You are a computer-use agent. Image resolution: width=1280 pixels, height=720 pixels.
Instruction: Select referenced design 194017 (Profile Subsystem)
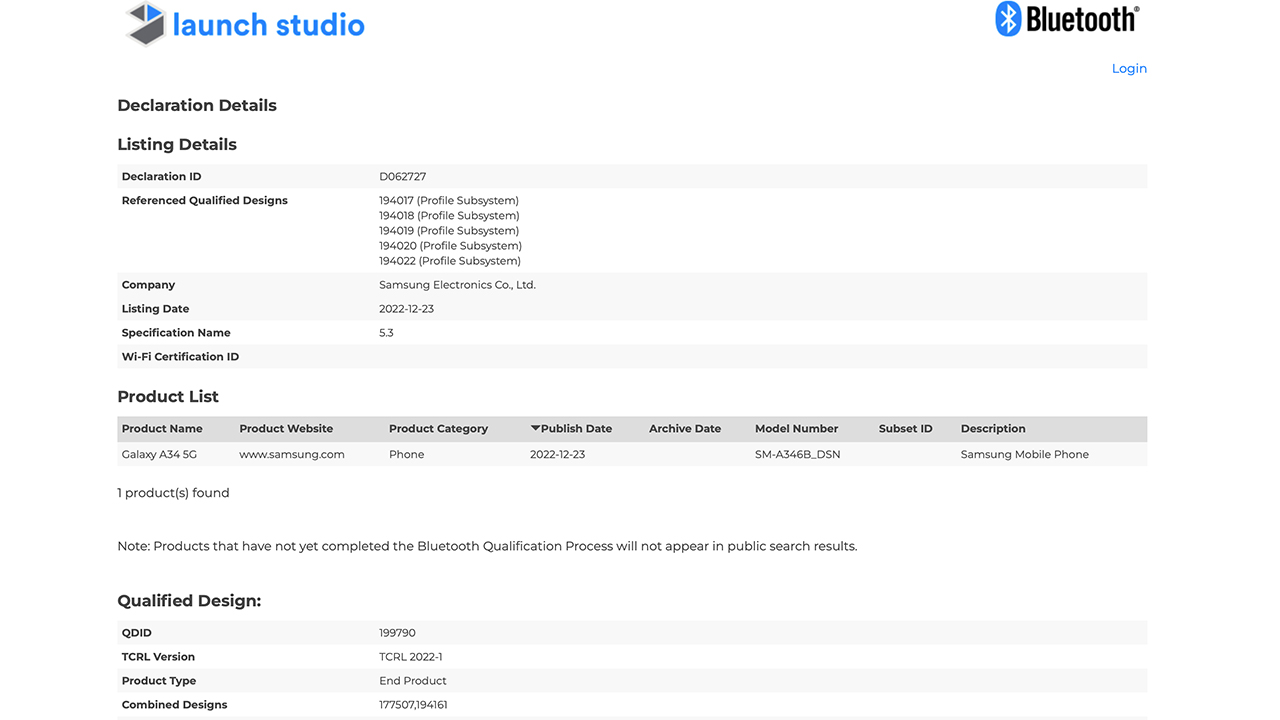[449, 201]
